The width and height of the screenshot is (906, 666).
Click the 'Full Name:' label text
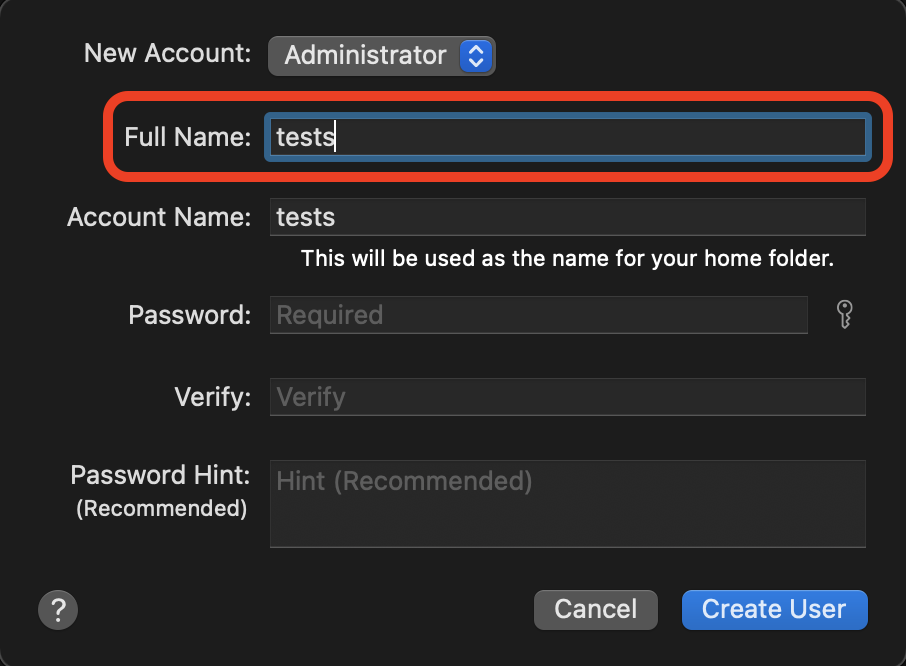187,136
